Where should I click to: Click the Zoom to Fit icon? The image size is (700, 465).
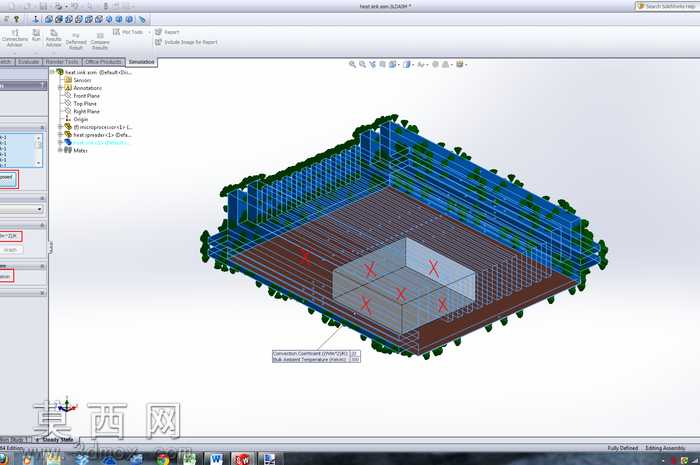(352, 64)
